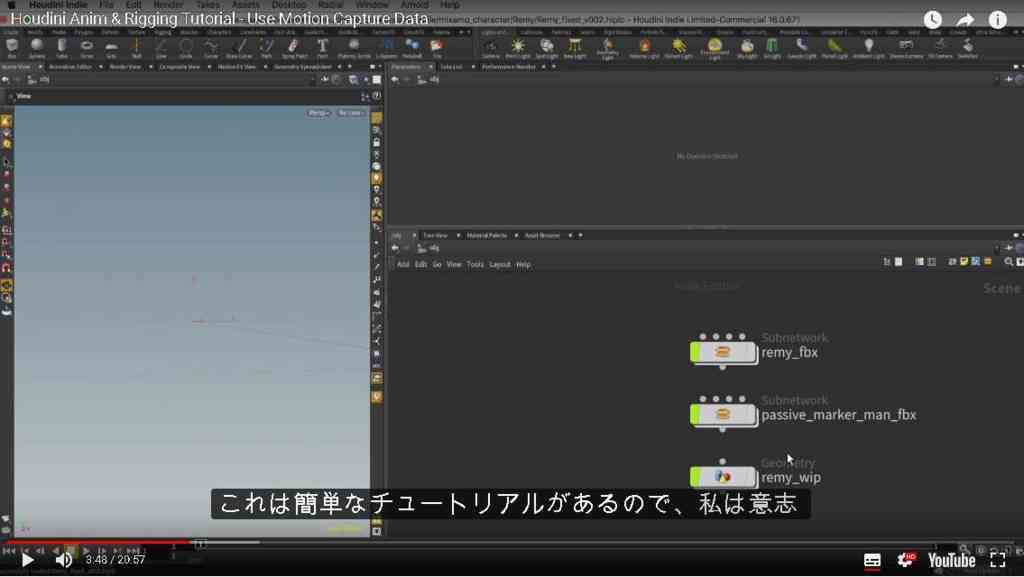Click the passive_marker_man_fbx node label

pyautogui.click(x=839, y=415)
